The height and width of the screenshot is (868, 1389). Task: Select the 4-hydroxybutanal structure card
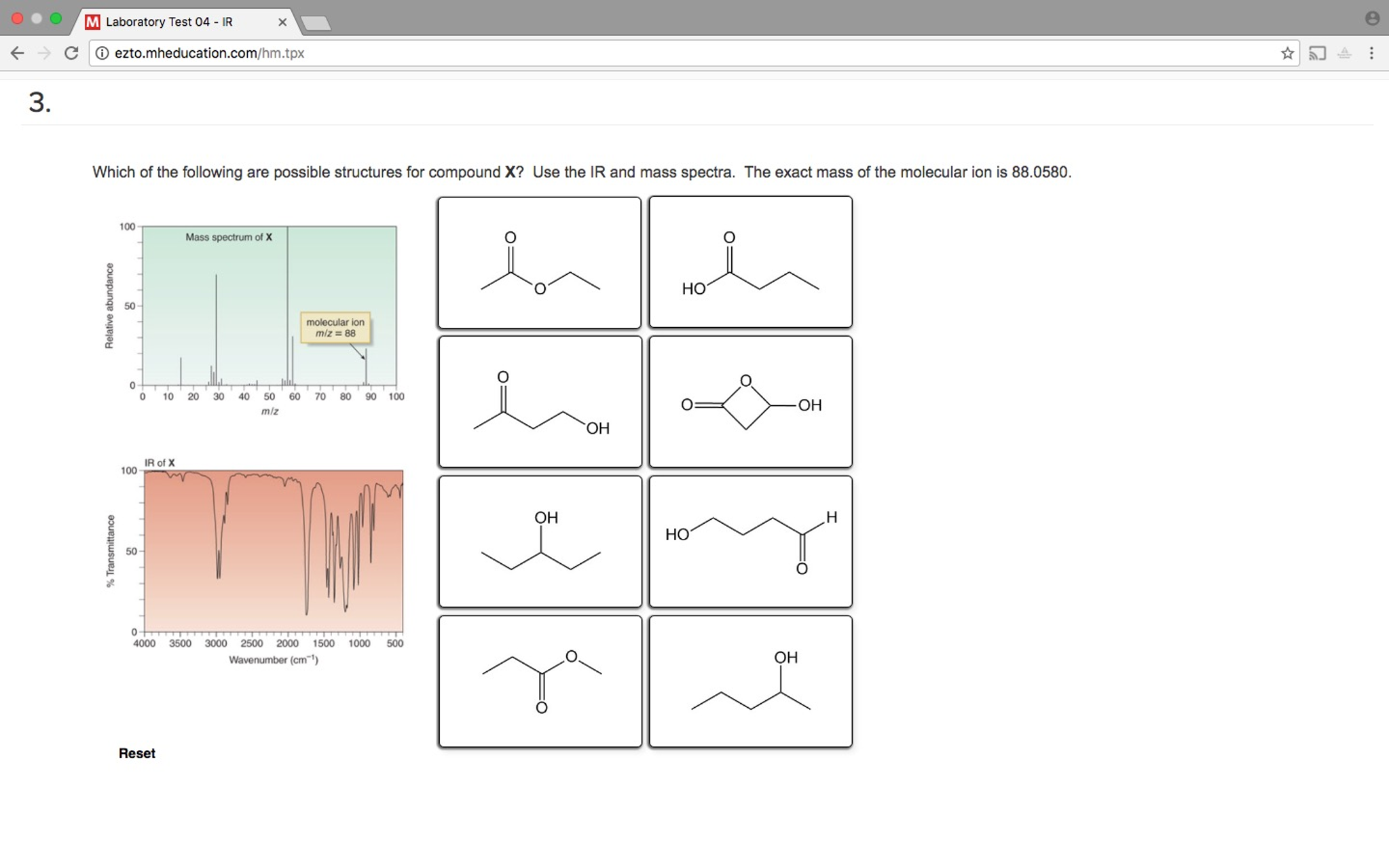pyautogui.click(x=750, y=542)
